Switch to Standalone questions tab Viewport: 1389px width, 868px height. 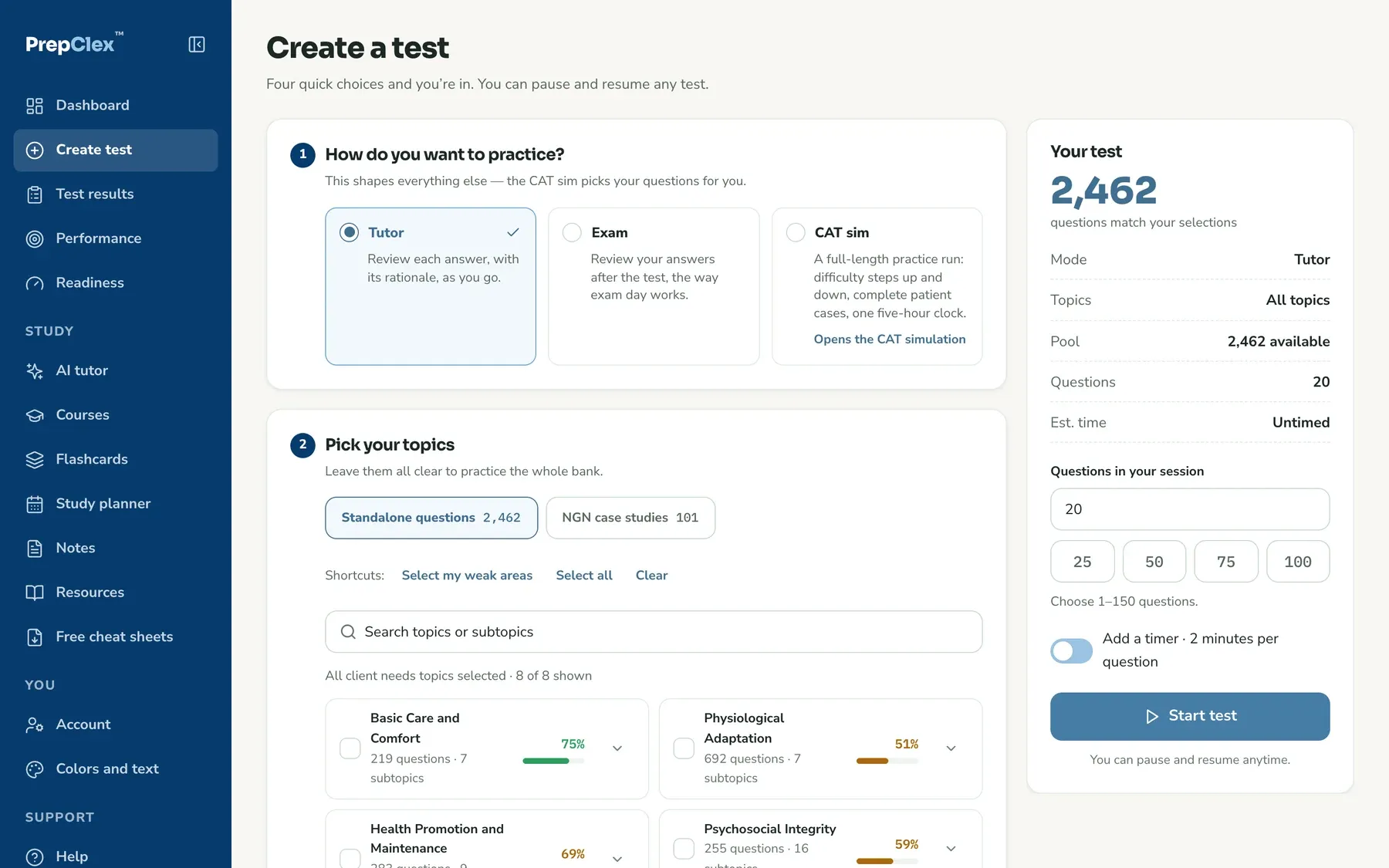pos(431,518)
